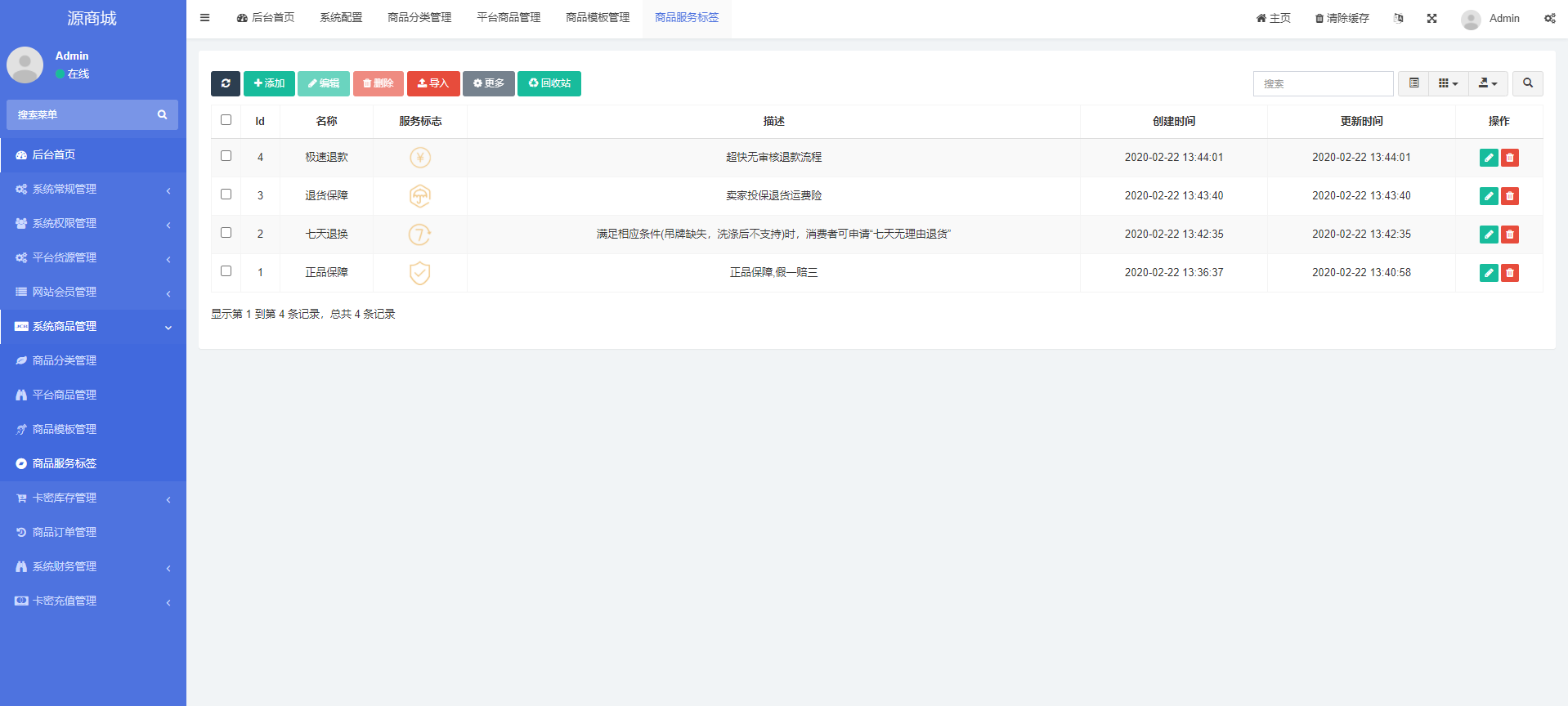Expand 系统常规管理 sidebar menu
The image size is (1568, 706).
(x=93, y=189)
